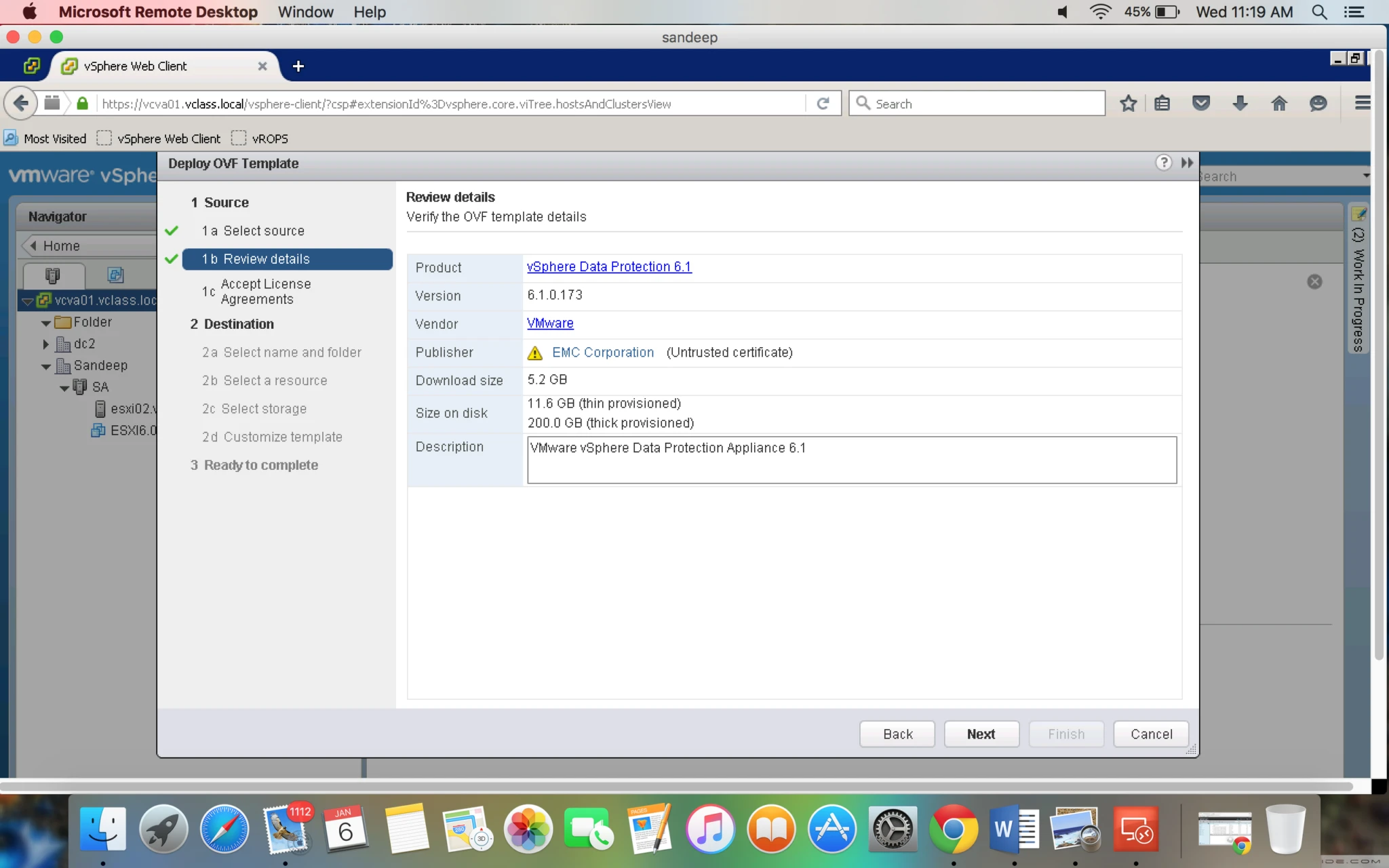The image size is (1389, 868).
Task: Click Home back arrow in Navigator
Action: point(33,245)
